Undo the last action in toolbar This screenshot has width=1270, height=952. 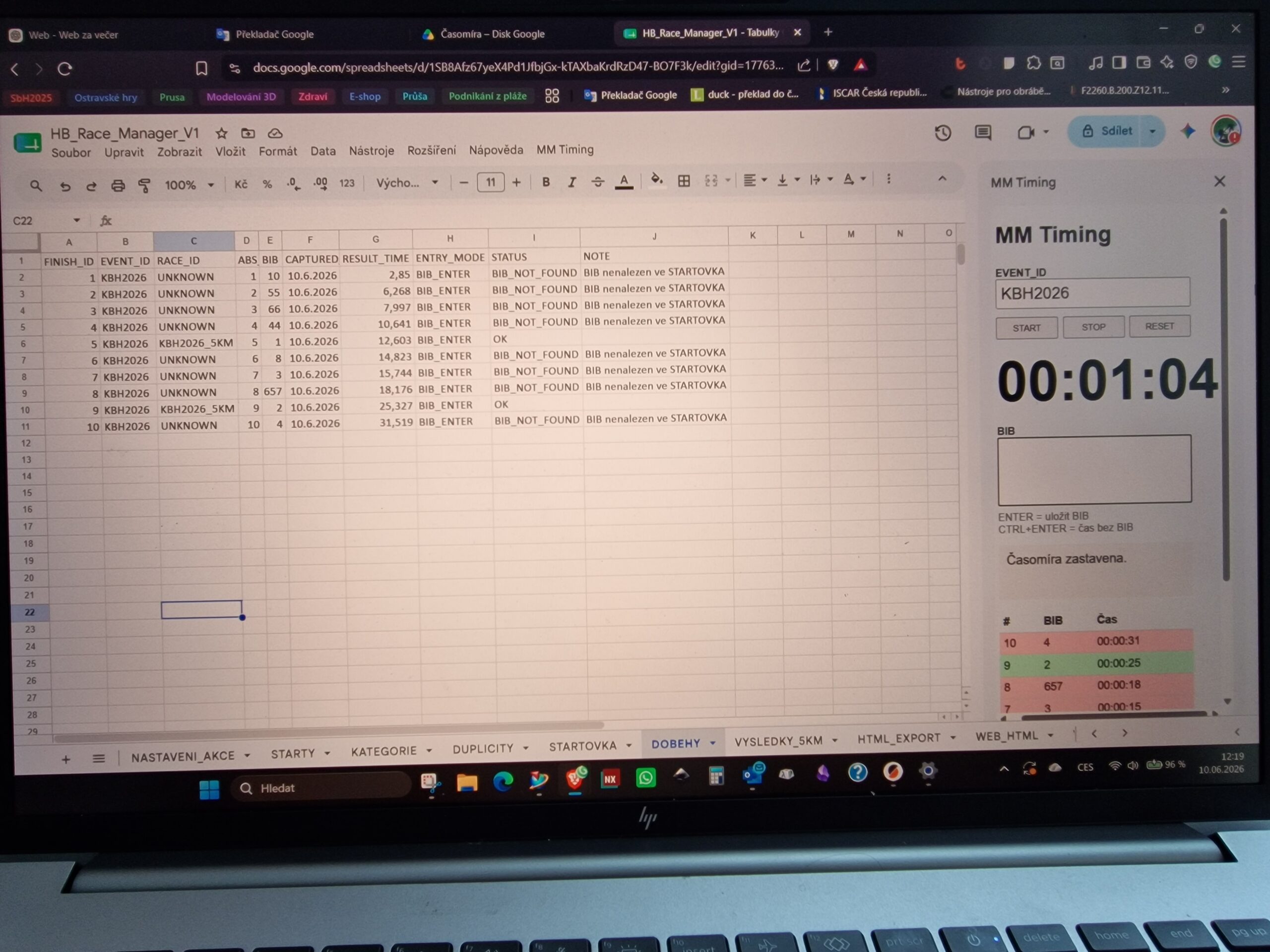click(x=65, y=186)
